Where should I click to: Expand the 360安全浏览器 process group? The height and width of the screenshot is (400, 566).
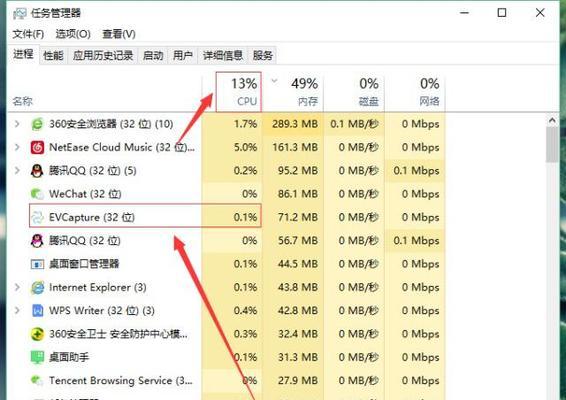pyautogui.click(x=17, y=124)
